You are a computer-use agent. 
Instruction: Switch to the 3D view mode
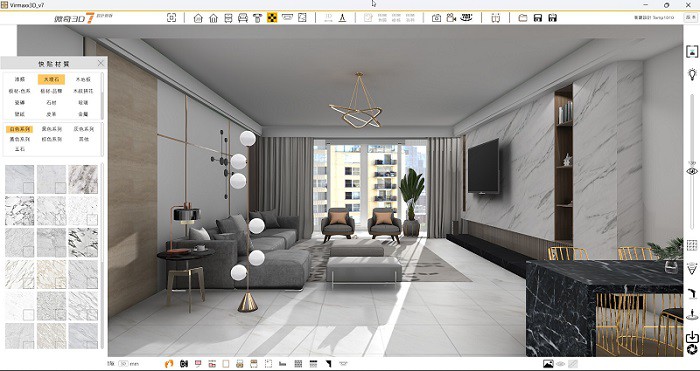[x=328, y=18]
